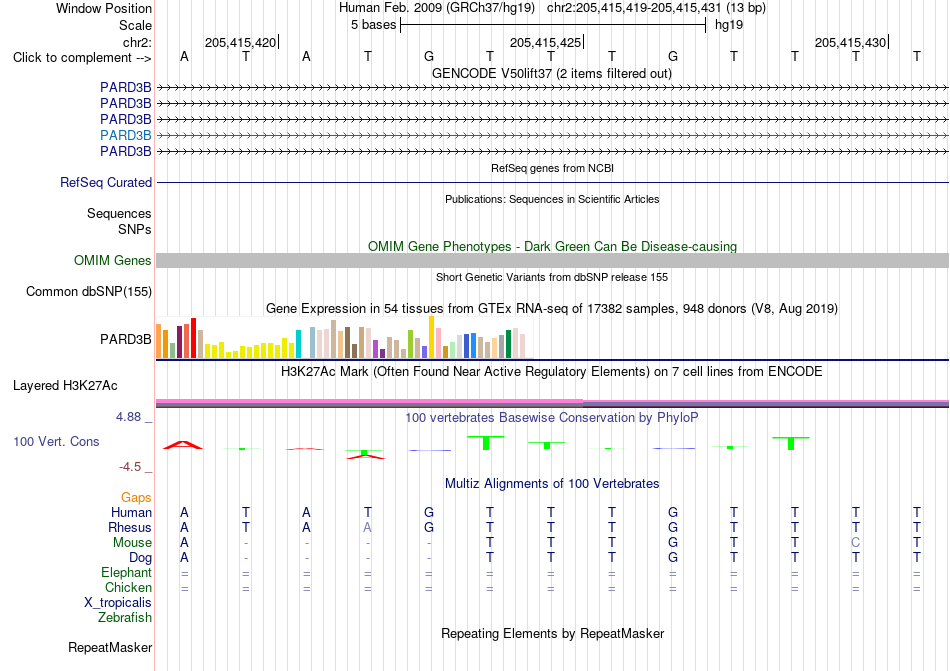Select the Dog alignment row label

click(x=140, y=558)
